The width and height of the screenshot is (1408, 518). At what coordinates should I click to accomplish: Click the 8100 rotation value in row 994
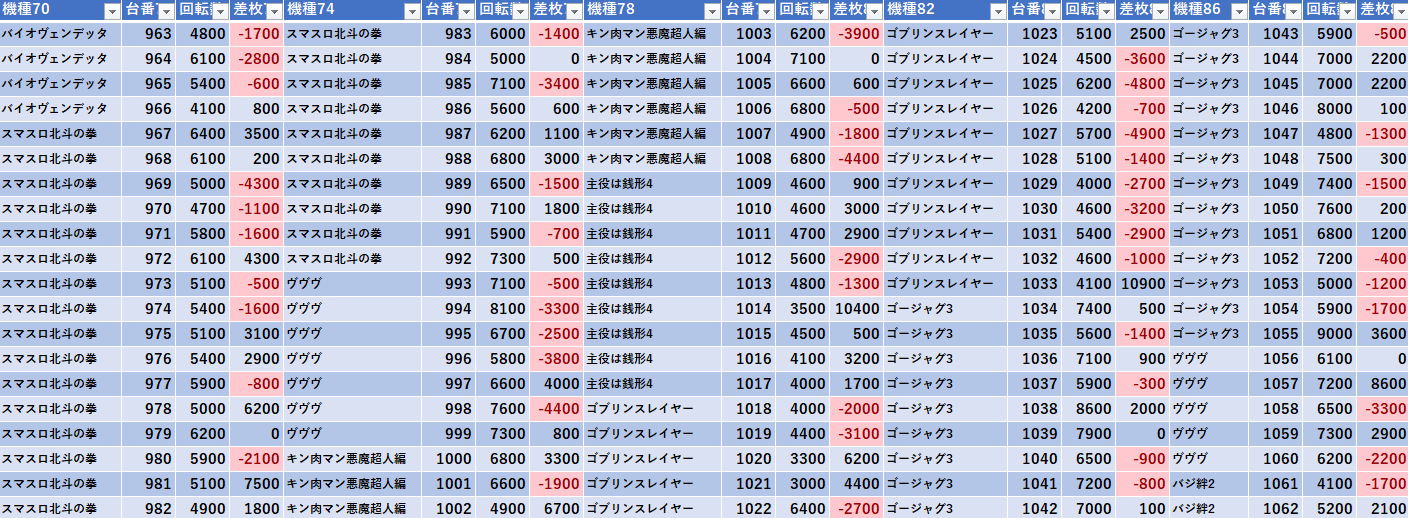click(503, 309)
